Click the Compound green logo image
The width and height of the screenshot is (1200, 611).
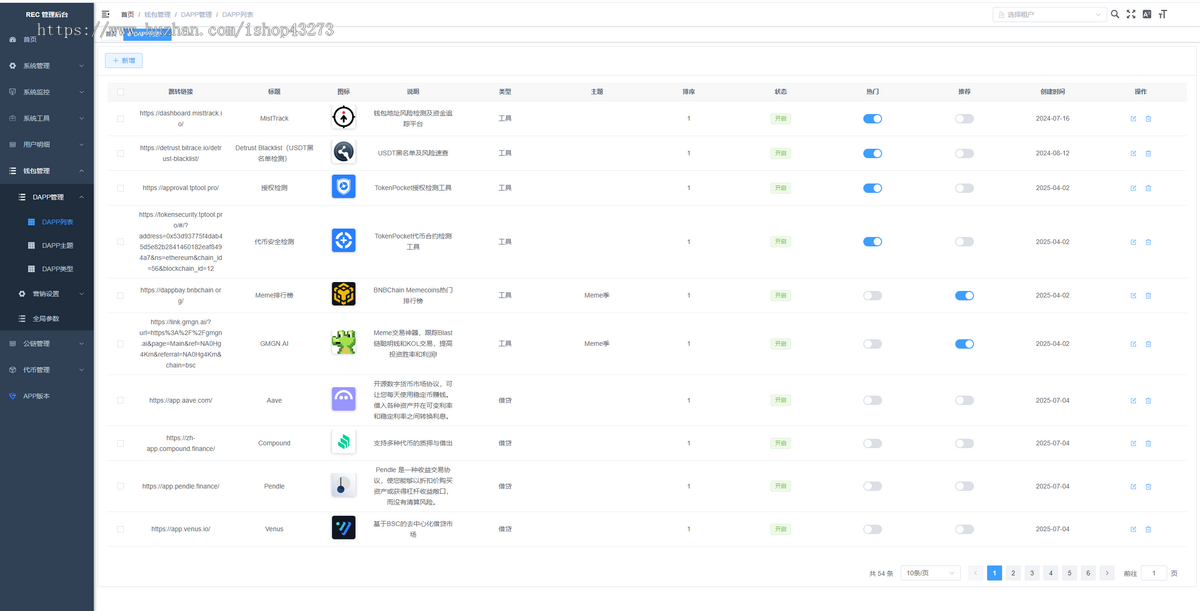pos(343,442)
